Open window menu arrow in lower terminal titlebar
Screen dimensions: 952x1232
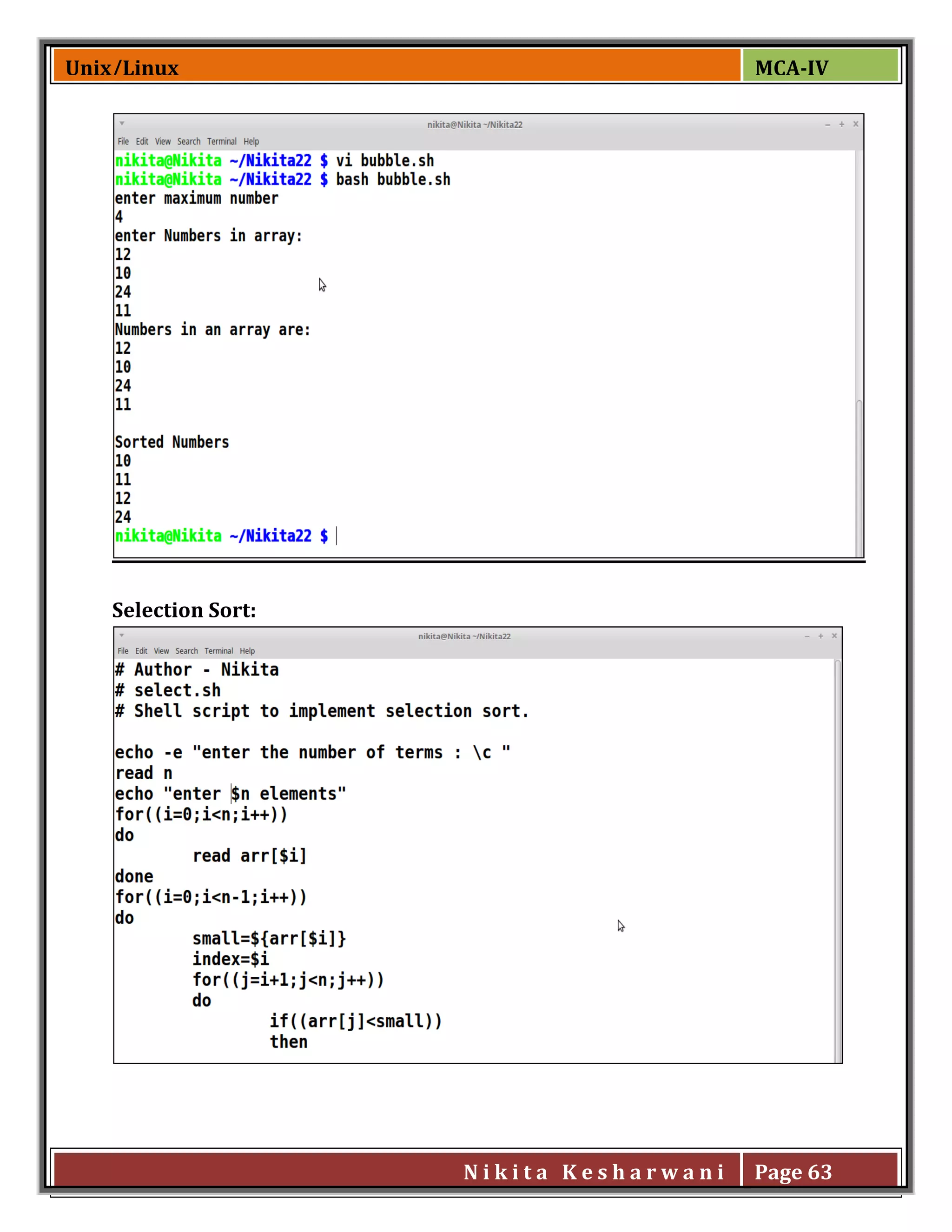pos(122,635)
